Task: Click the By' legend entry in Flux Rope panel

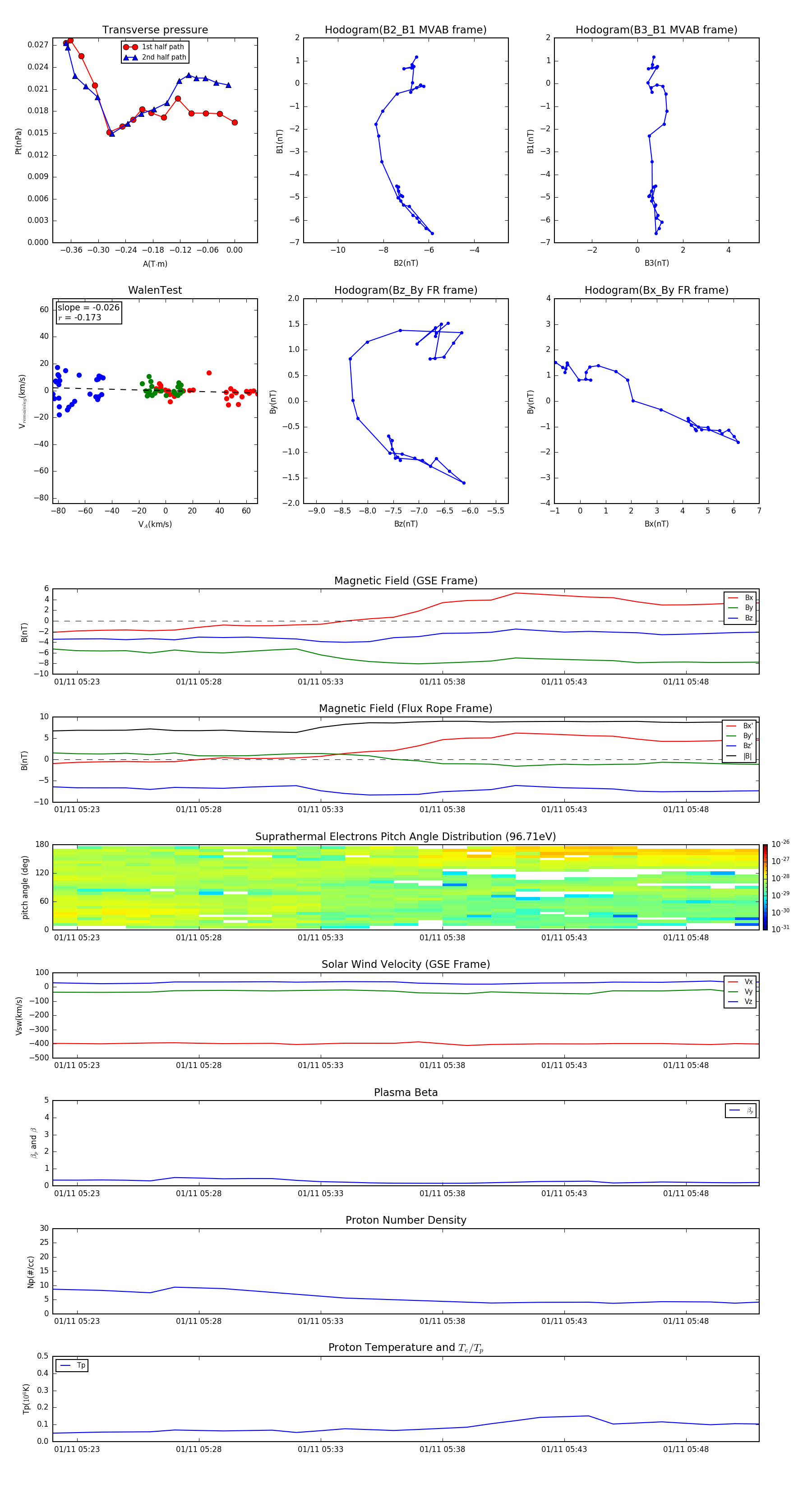Action: (x=740, y=736)
